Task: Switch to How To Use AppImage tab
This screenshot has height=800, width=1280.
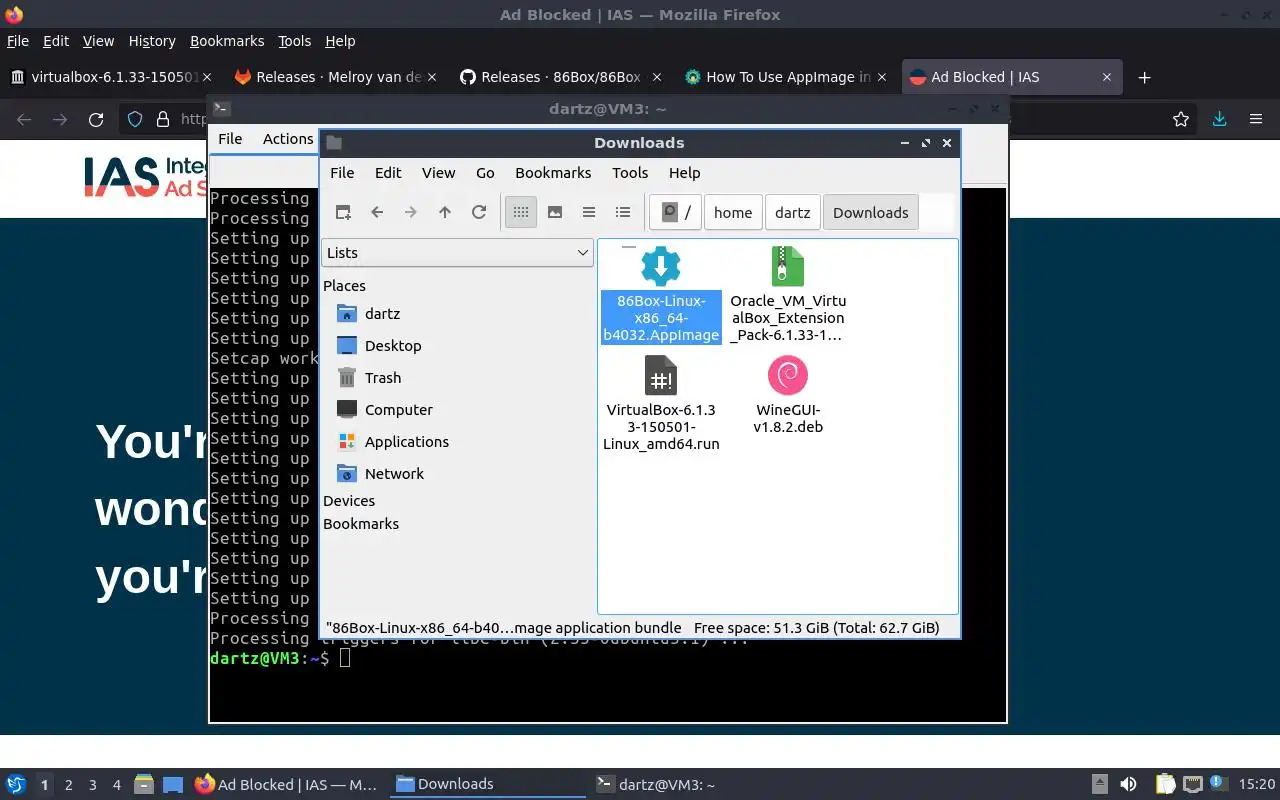Action: coord(787,77)
